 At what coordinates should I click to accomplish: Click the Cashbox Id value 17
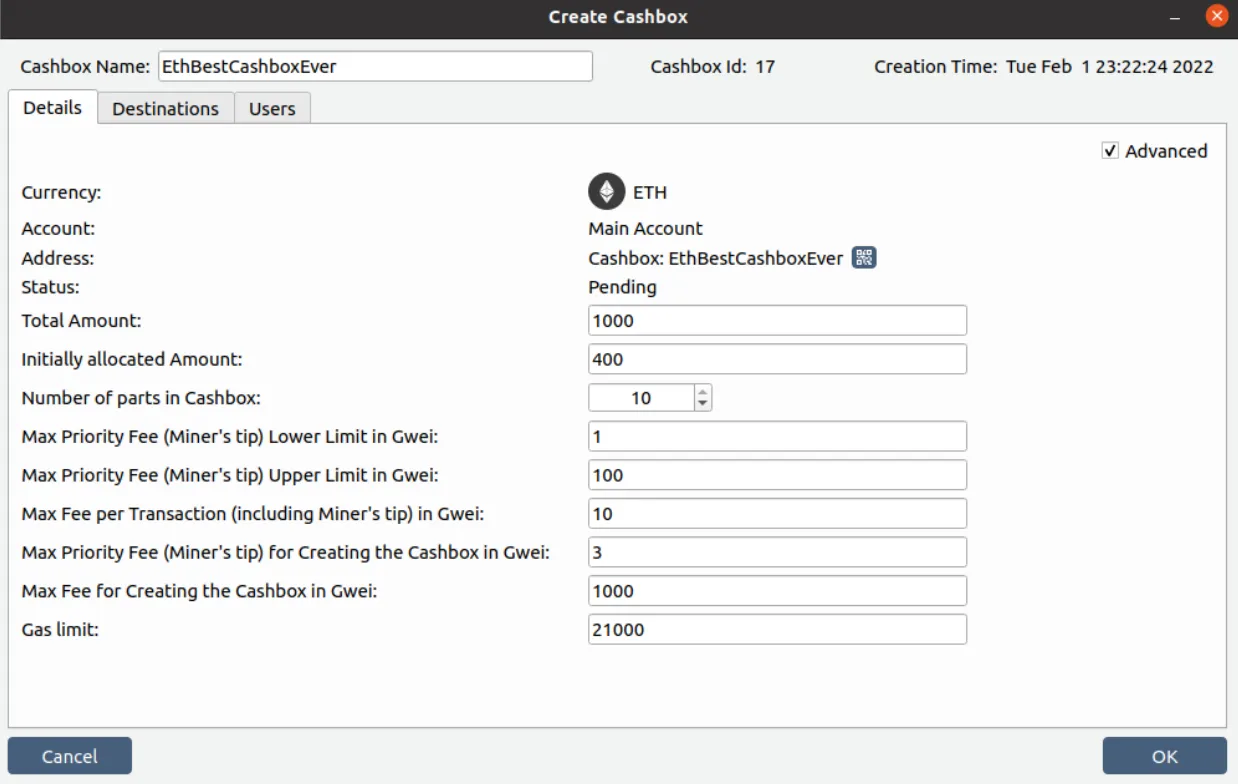765,67
